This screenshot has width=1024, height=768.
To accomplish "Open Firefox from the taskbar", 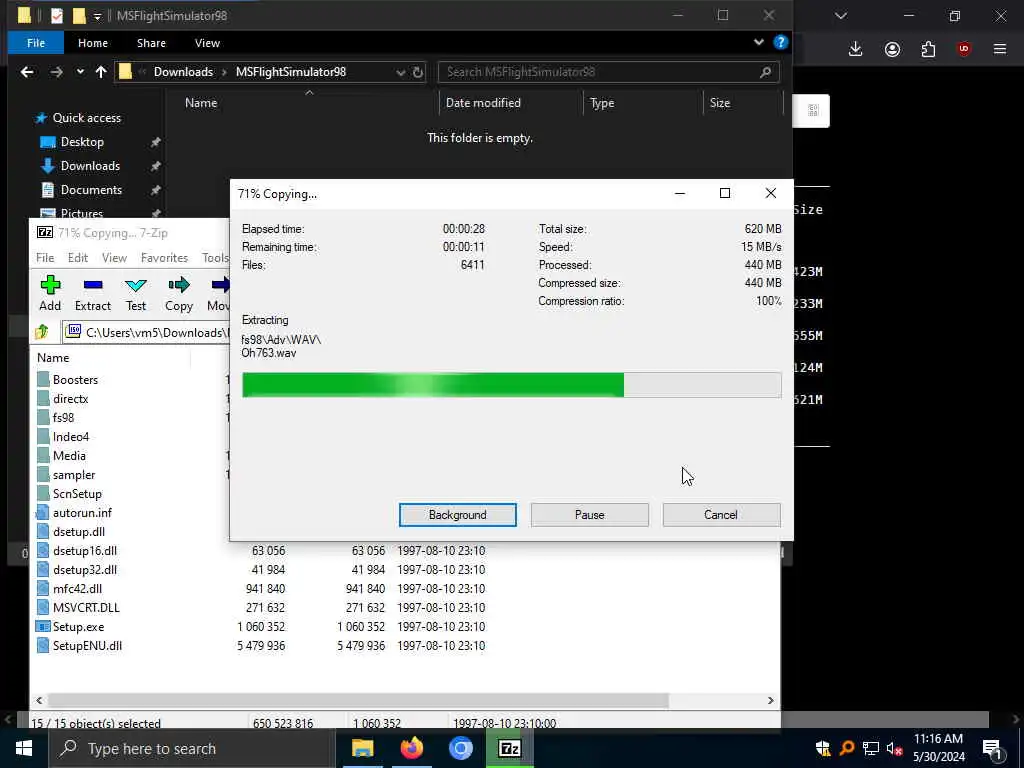I will tap(411, 748).
